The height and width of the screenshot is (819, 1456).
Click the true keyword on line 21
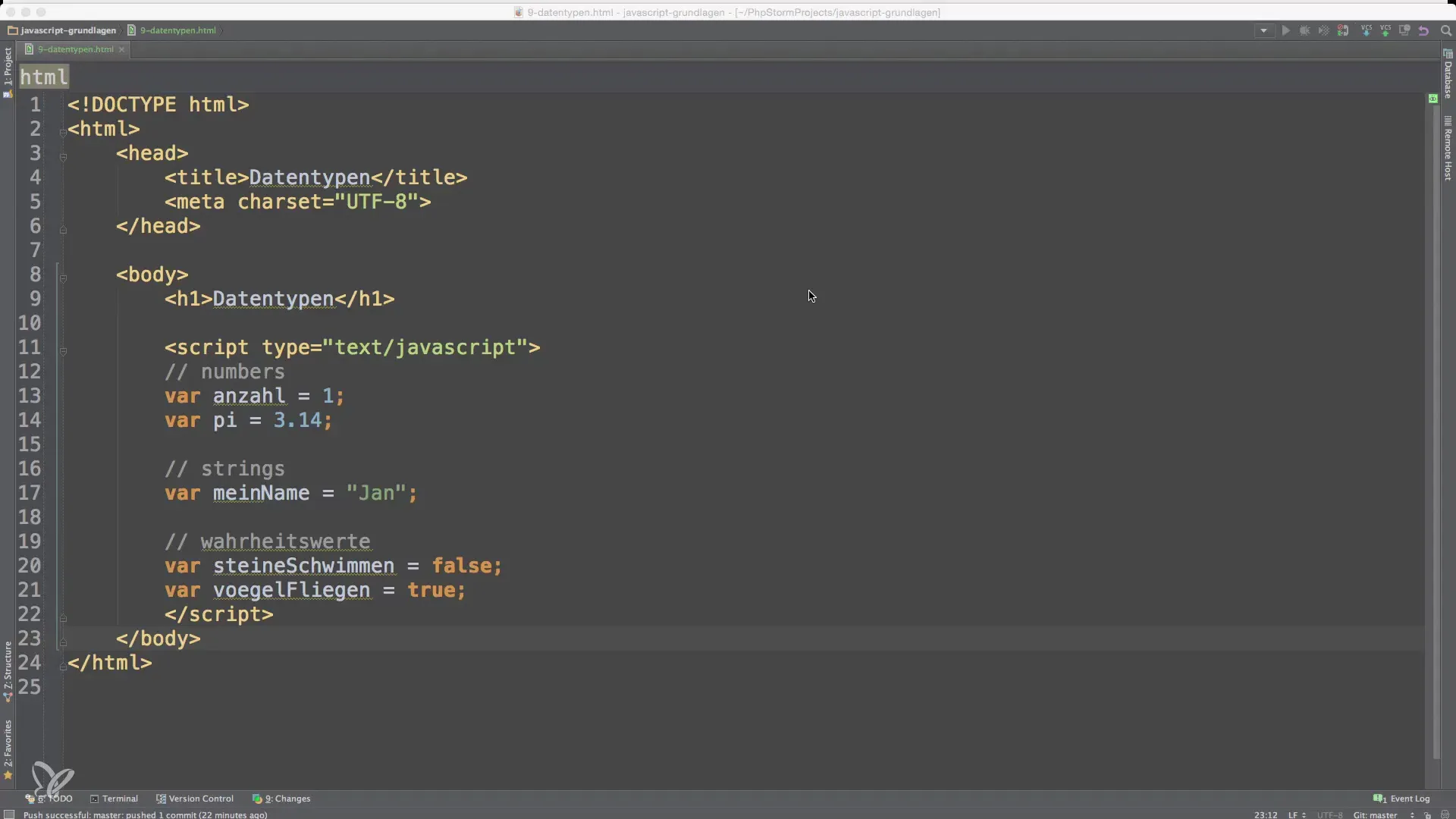point(431,590)
